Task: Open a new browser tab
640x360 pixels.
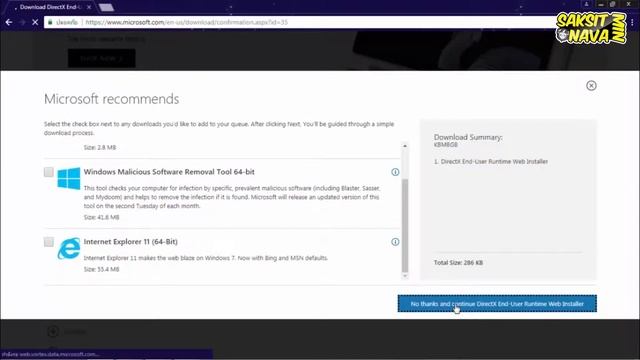Action: pos(106,7)
